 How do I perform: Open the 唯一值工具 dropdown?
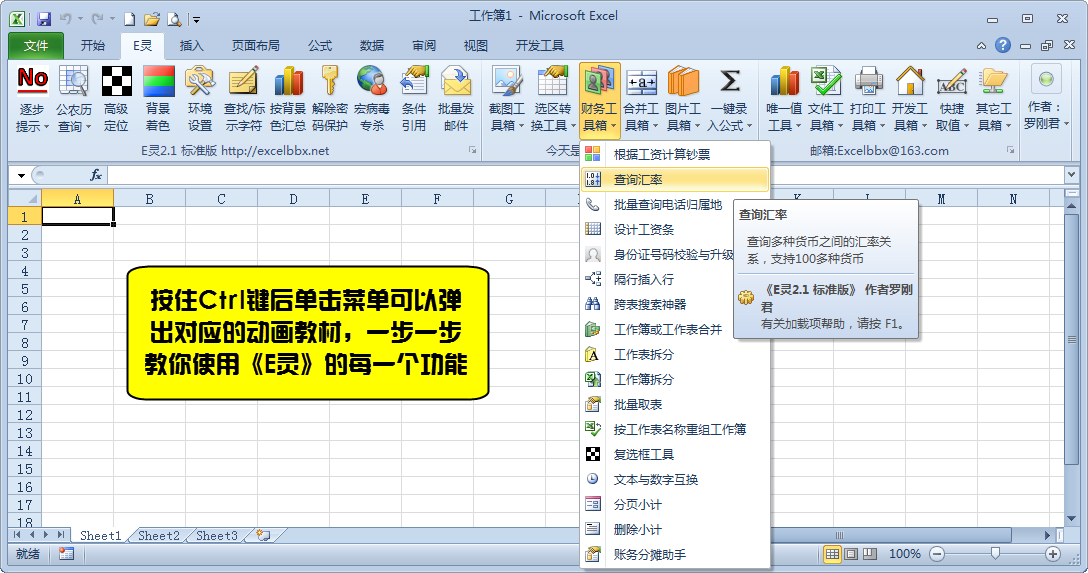tap(784, 99)
